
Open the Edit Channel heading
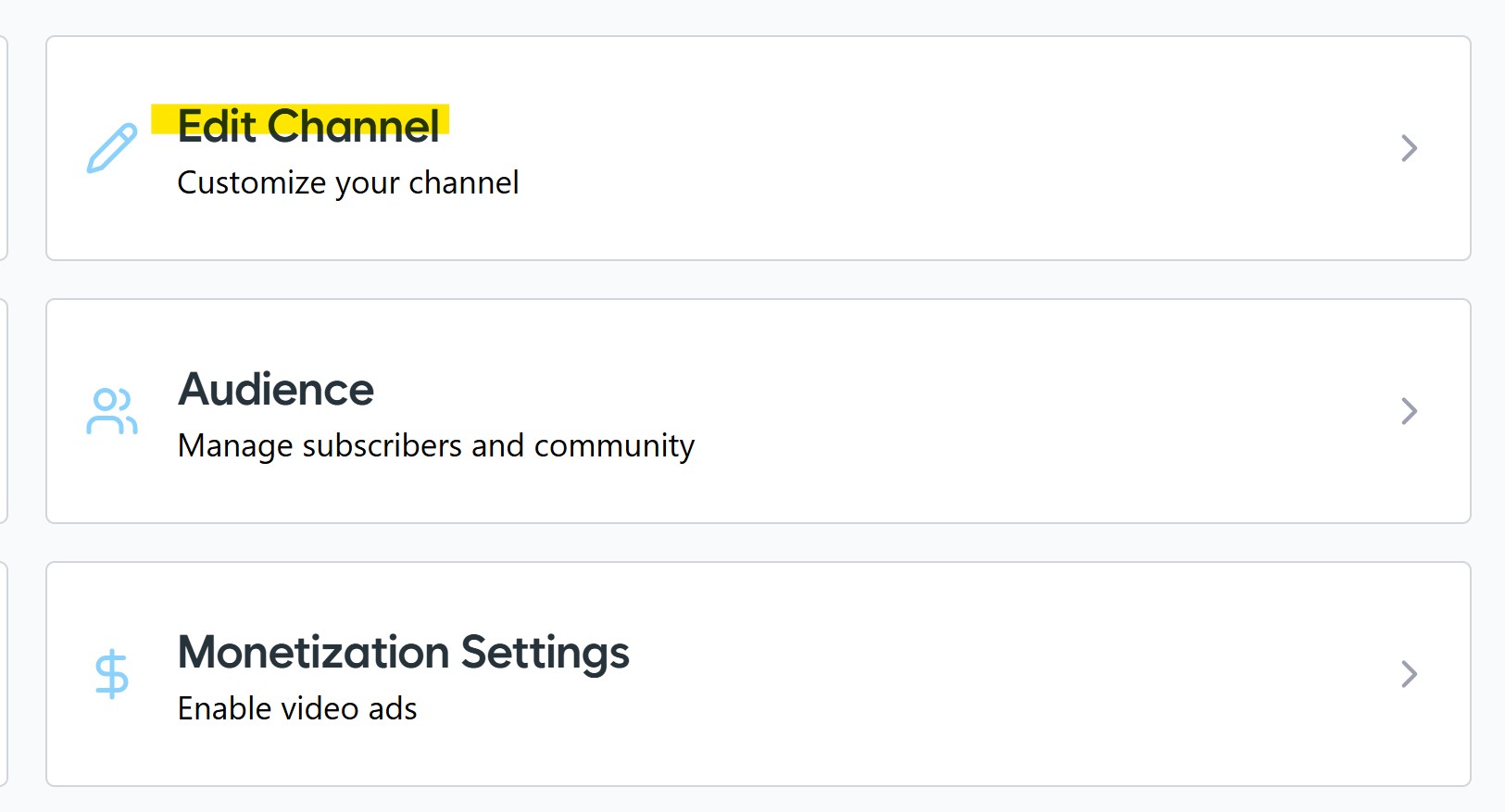pos(308,127)
